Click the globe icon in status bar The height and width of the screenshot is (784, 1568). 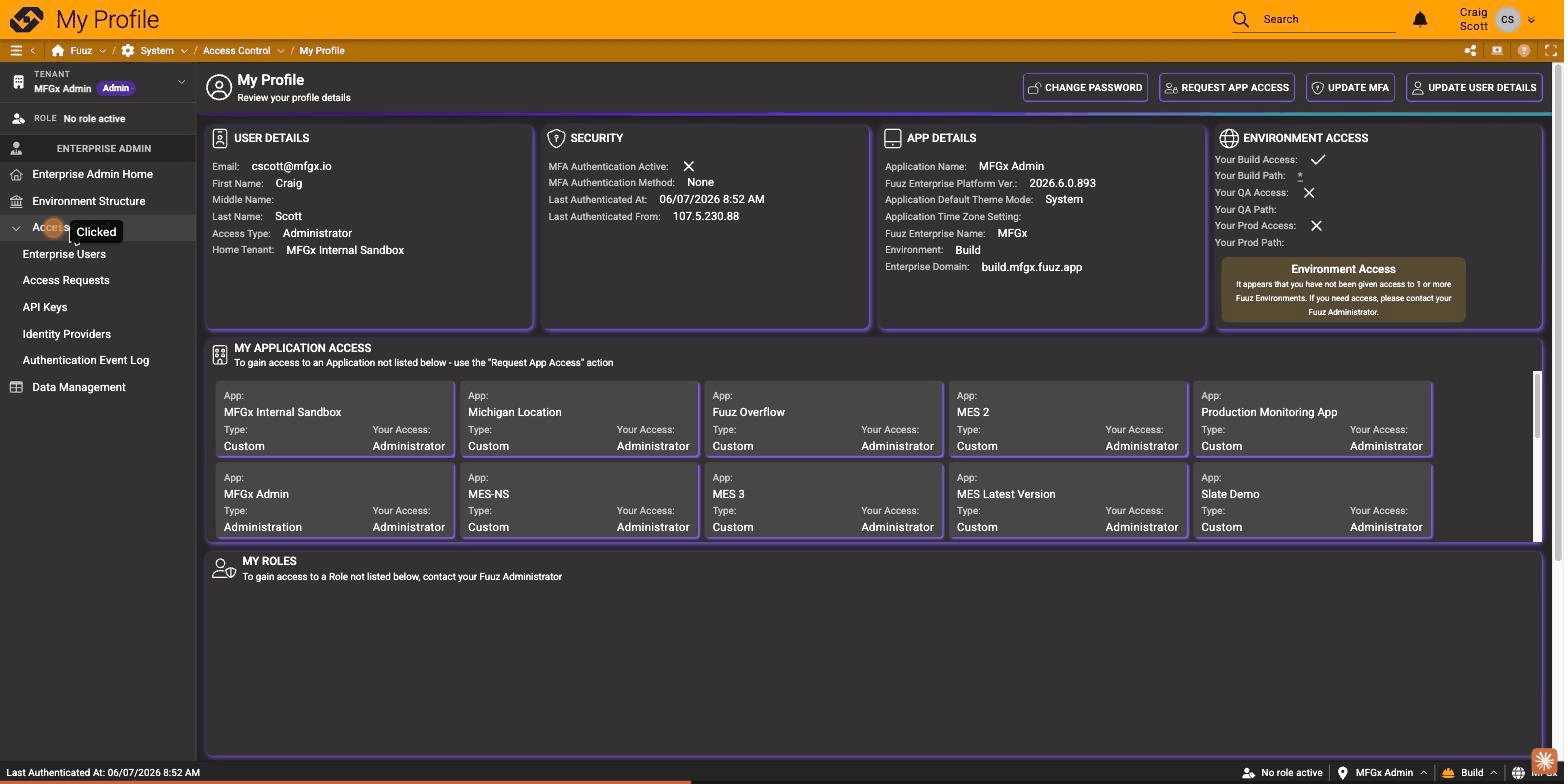1517,773
